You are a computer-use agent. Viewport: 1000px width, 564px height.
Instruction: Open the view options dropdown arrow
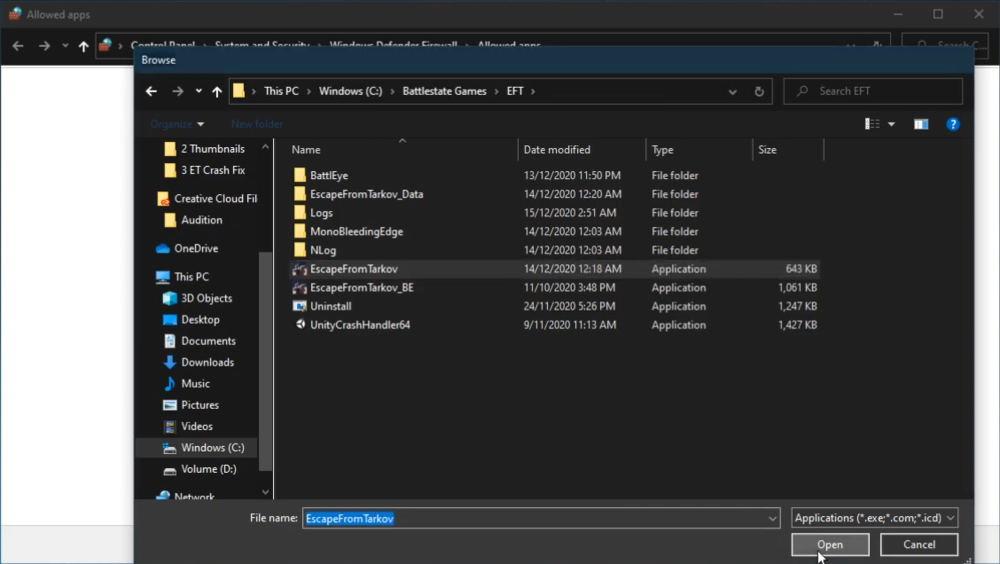pyautogui.click(x=891, y=124)
